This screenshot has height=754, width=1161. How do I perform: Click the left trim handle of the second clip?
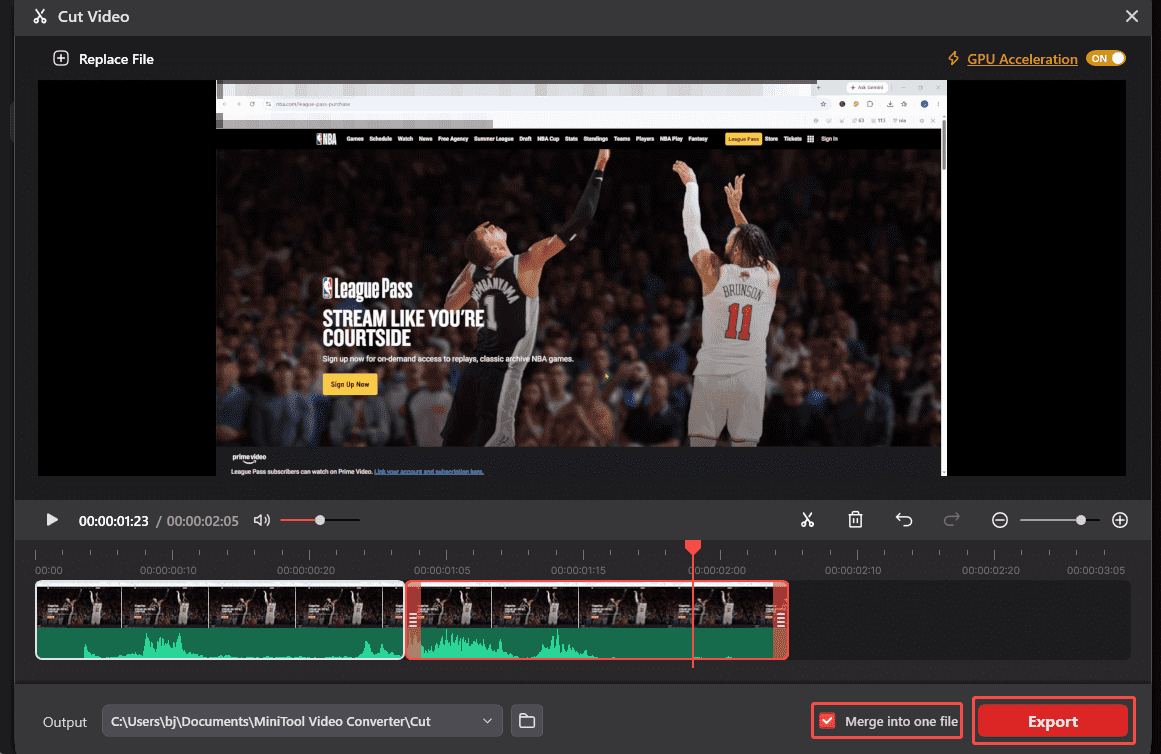click(413, 620)
